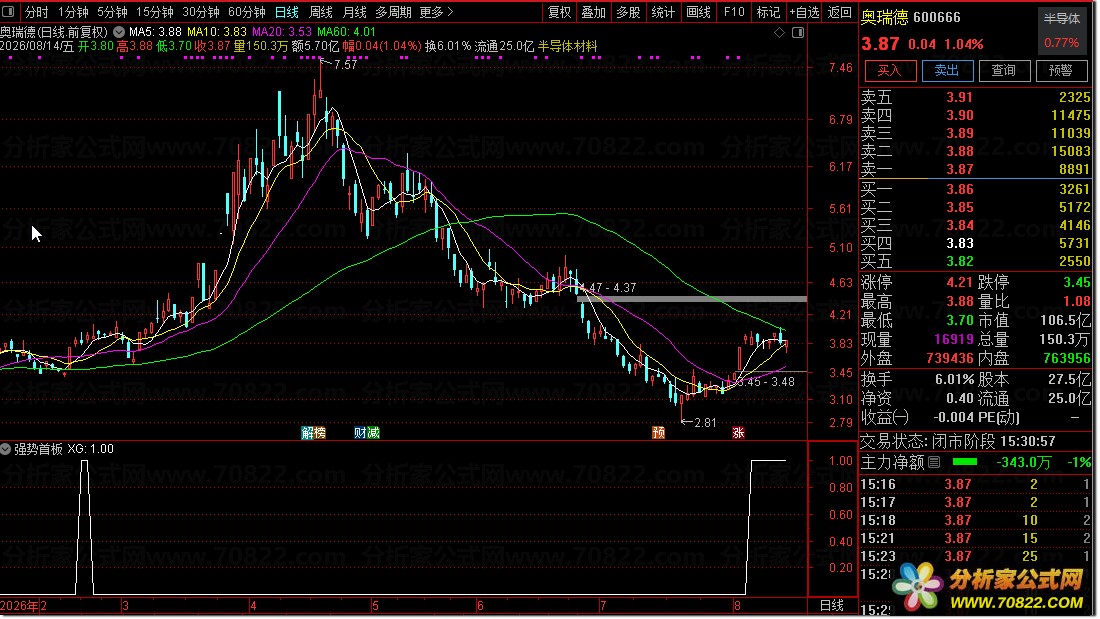
Task: Open the 半导体 sector box
Action: pyautogui.click(x=1061, y=31)
